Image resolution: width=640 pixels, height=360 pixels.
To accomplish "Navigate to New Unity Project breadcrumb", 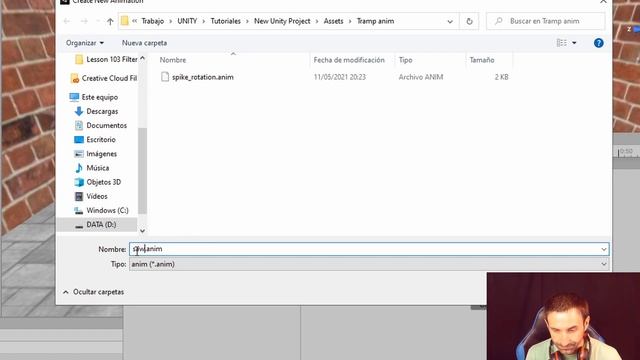I will tap(282, 21).
